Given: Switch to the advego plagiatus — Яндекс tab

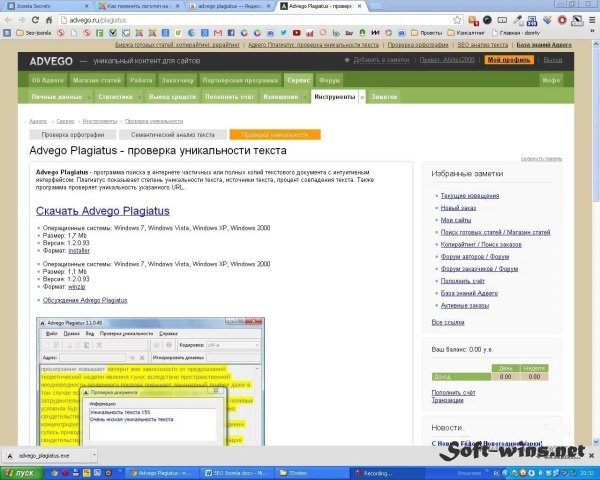Looking at the screenshot, I should pos(230,6).
